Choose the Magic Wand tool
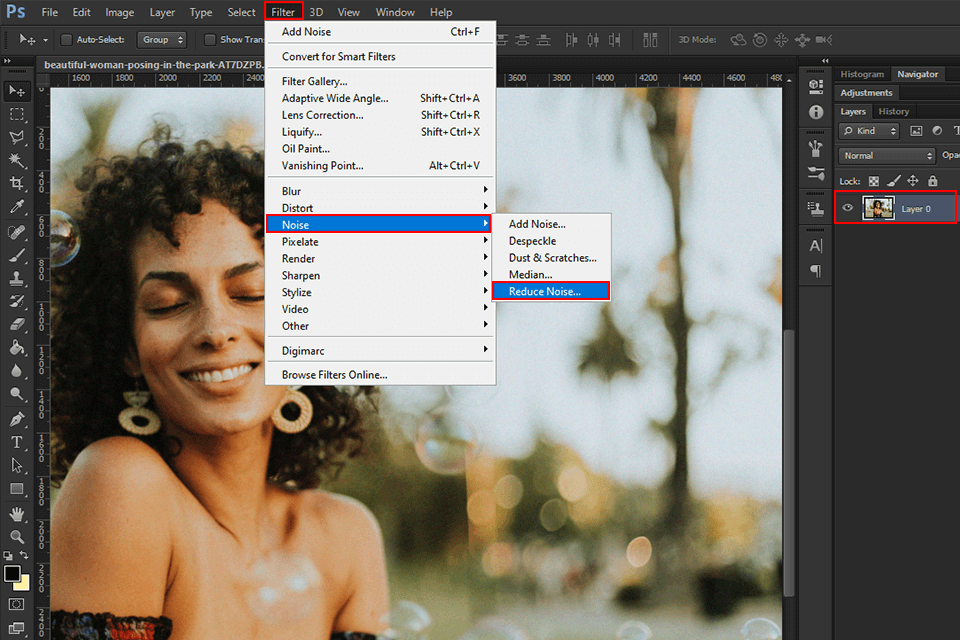This screenshot has height=640, width=960. coord(17,161)
